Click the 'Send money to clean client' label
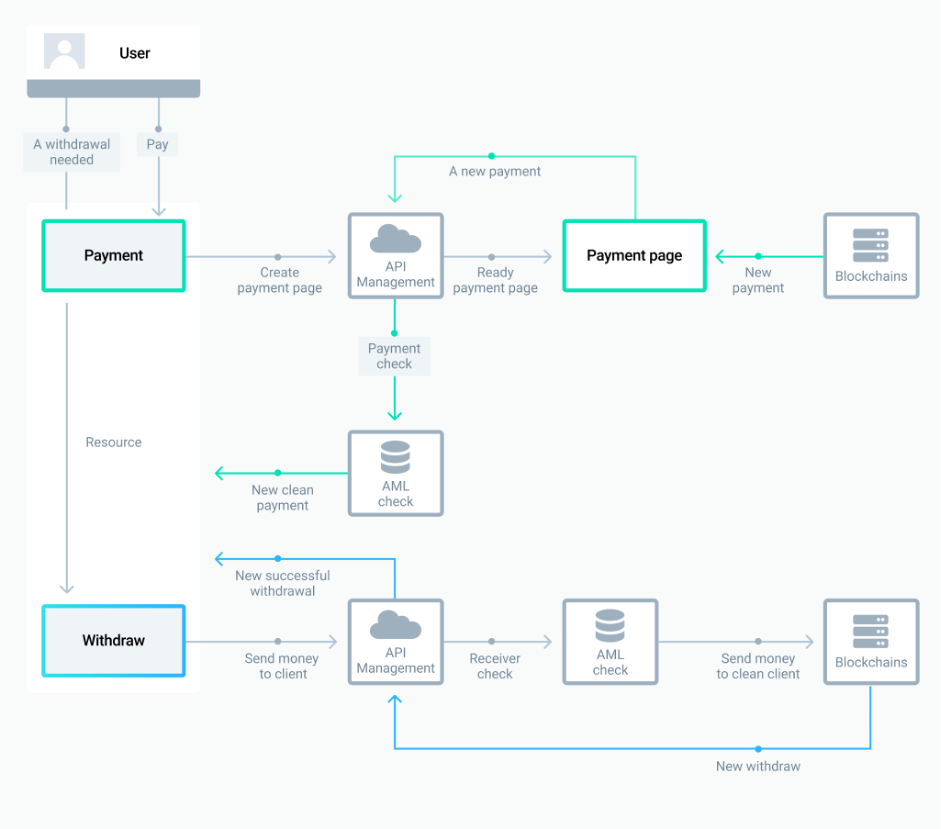 pyautogui.click(x=757, y=666)
